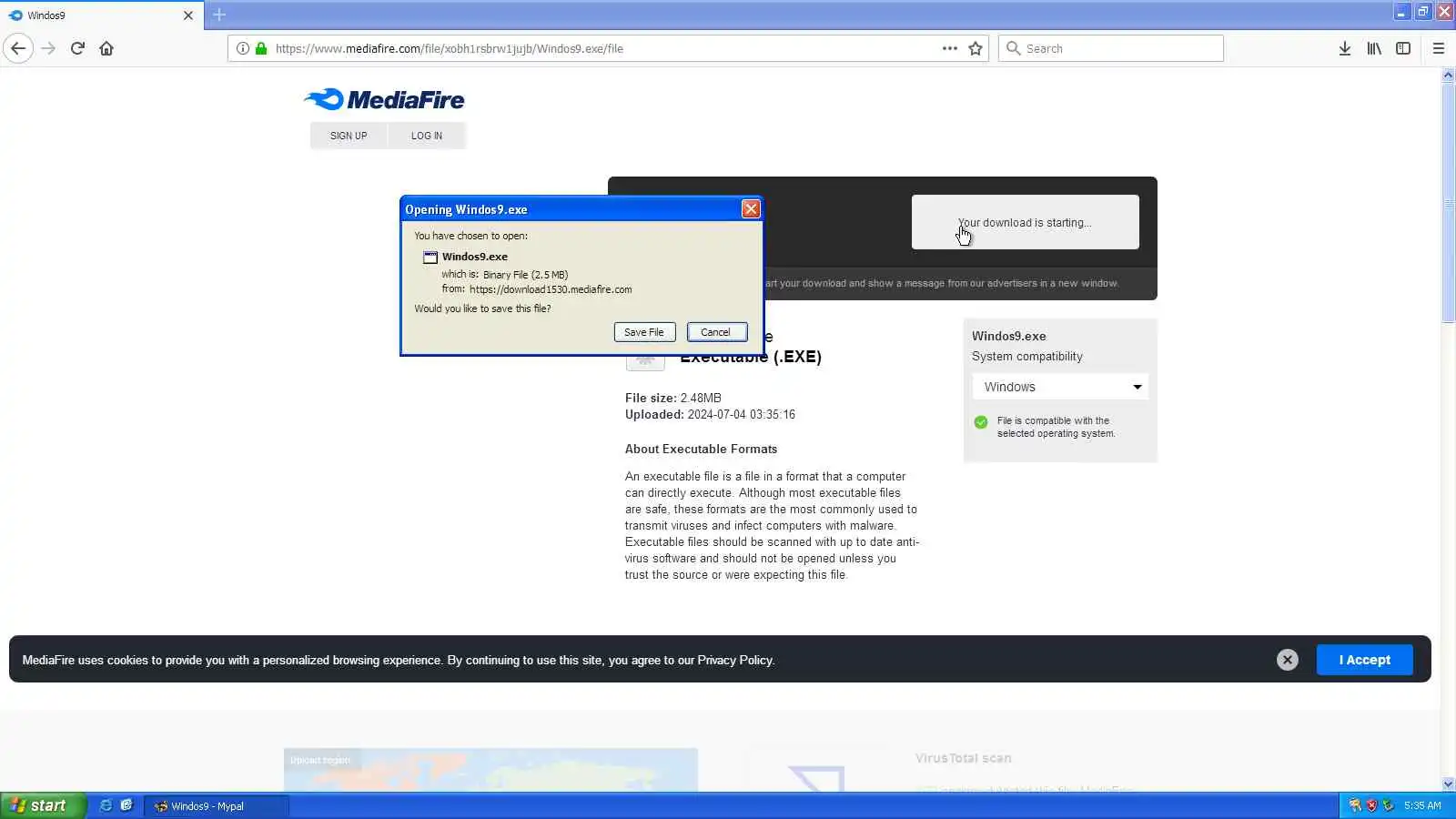Click in the browser Search field
This screenshot has height=819, width=1456.
pyautogui.click(x=1111, y=48)
